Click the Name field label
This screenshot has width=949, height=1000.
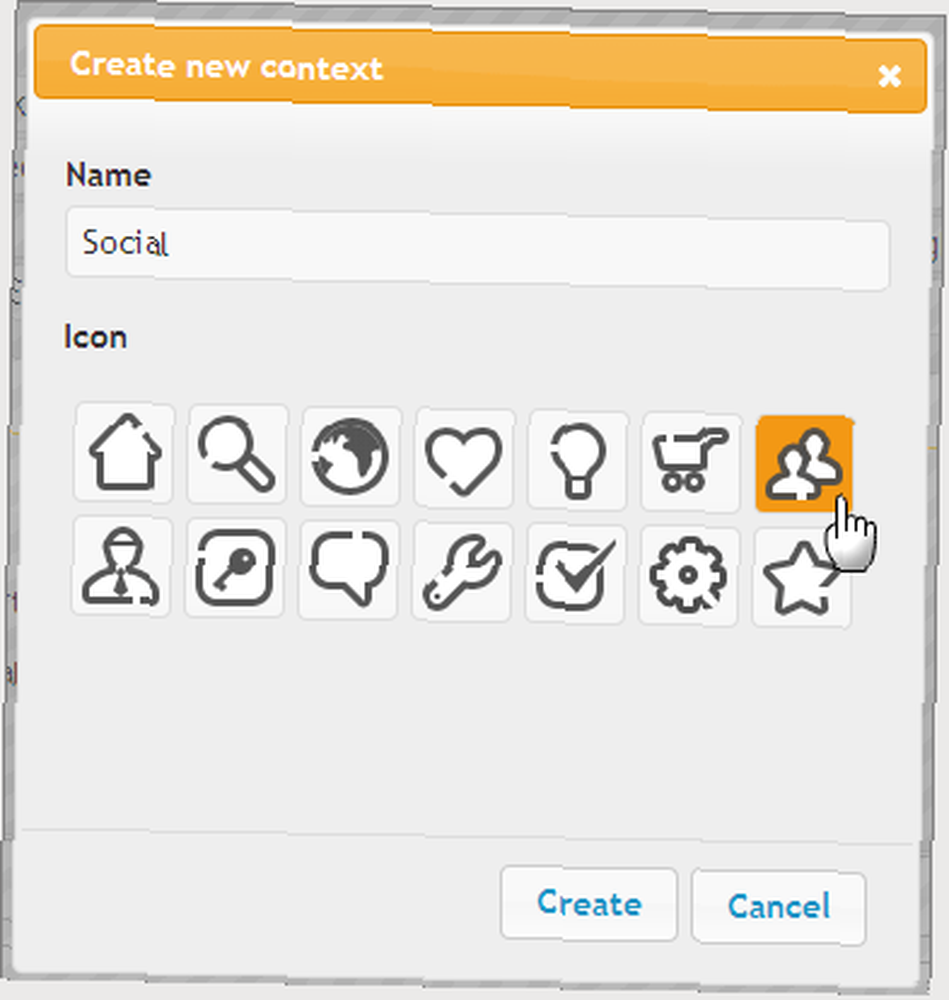(108, 175)
